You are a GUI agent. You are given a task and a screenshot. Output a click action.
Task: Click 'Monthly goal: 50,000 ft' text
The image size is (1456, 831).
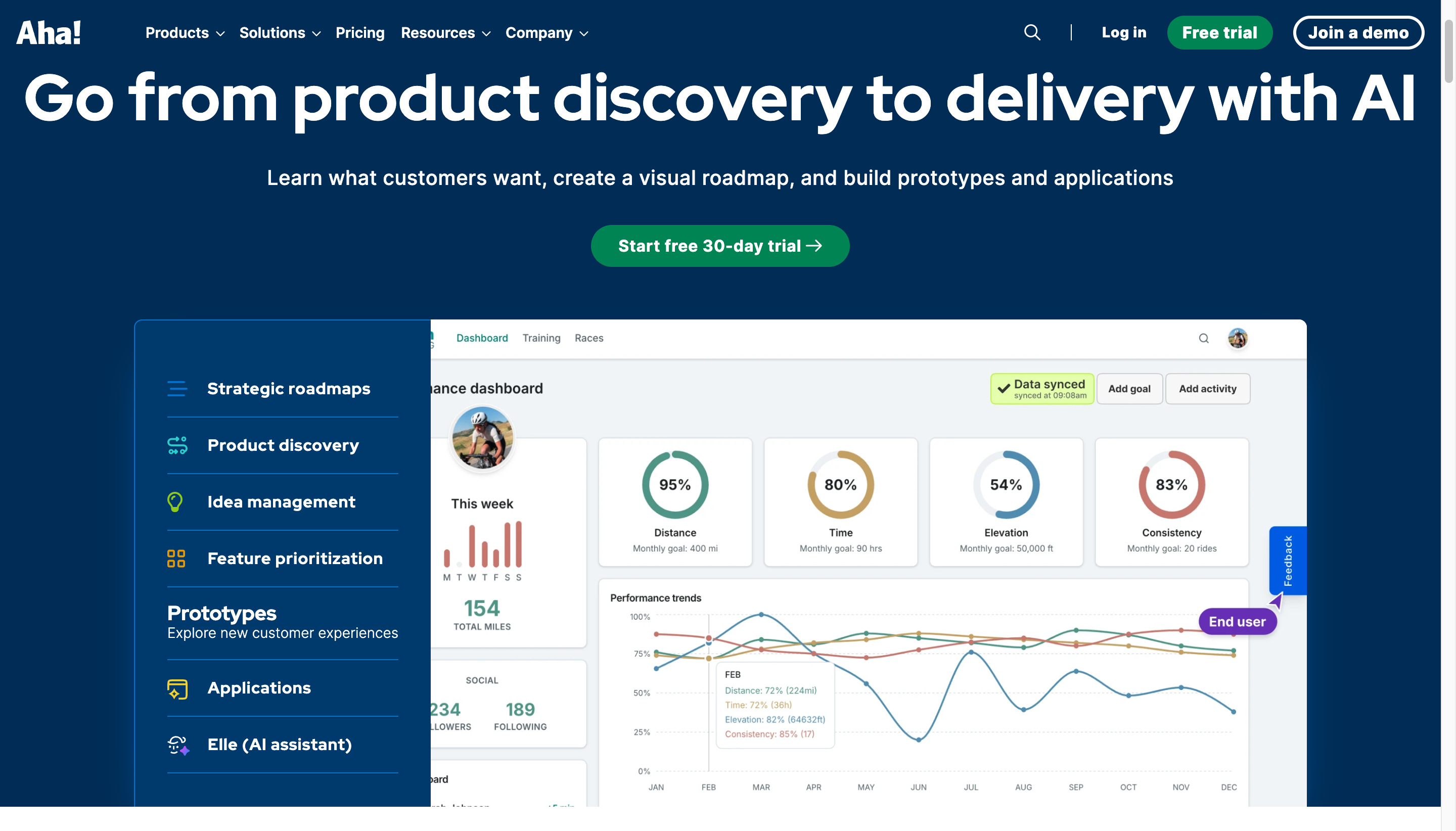pos(1006,548)
